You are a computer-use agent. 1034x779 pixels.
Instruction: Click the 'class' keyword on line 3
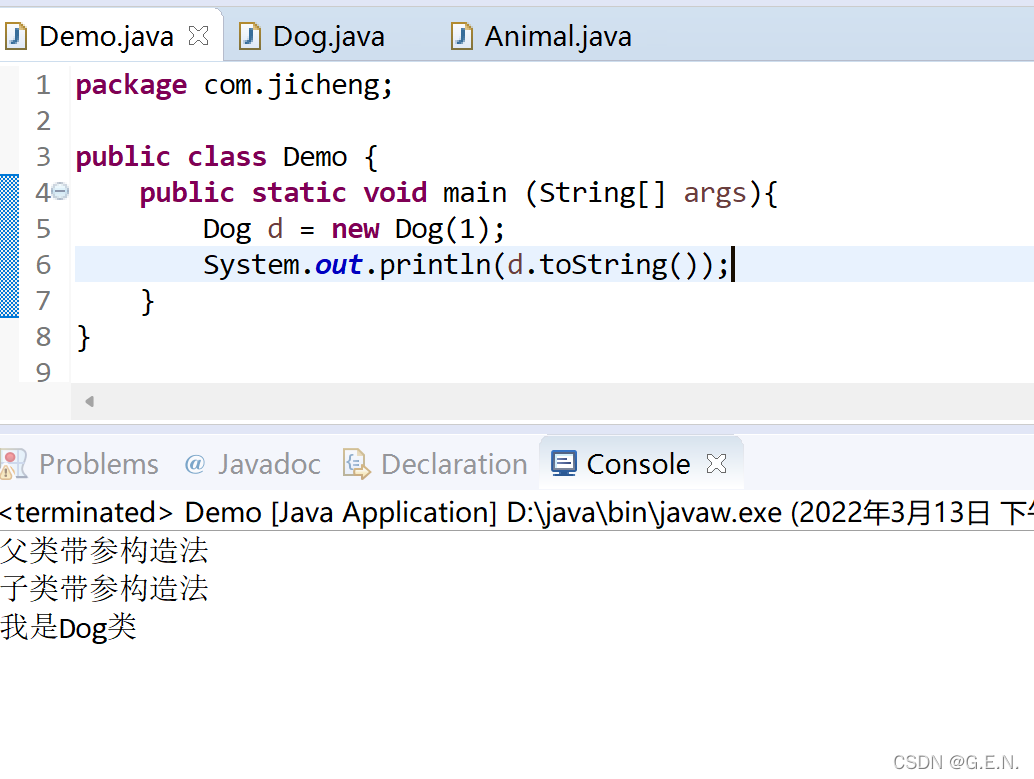228,157
